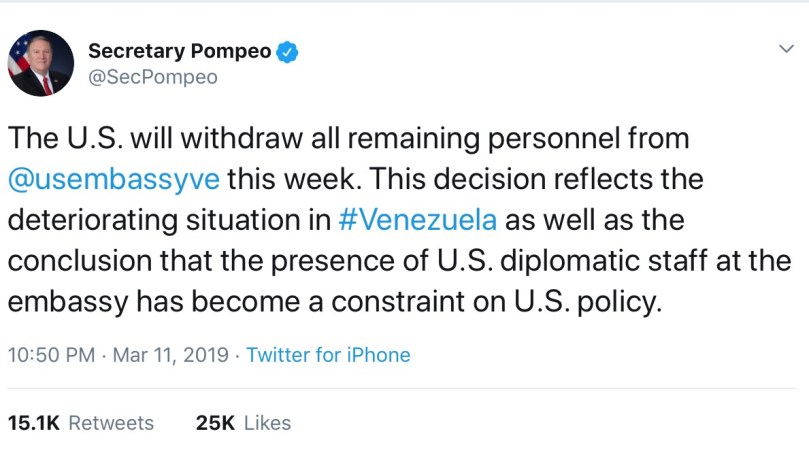Open the #Venezuela hashtag
The height and width of the screenshot is (455, 809).
point(418,220)
